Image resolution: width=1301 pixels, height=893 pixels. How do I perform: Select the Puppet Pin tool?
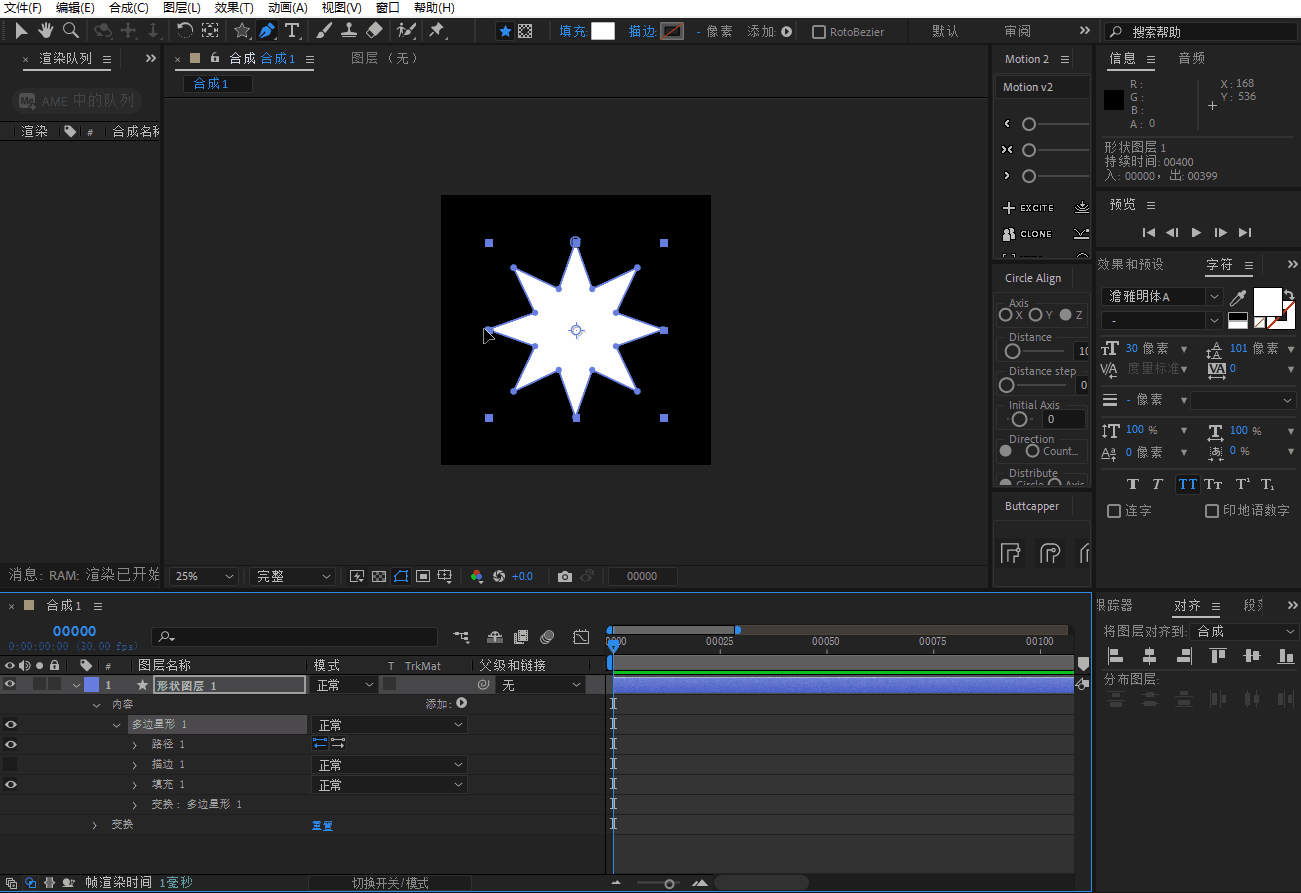point(437,31)
